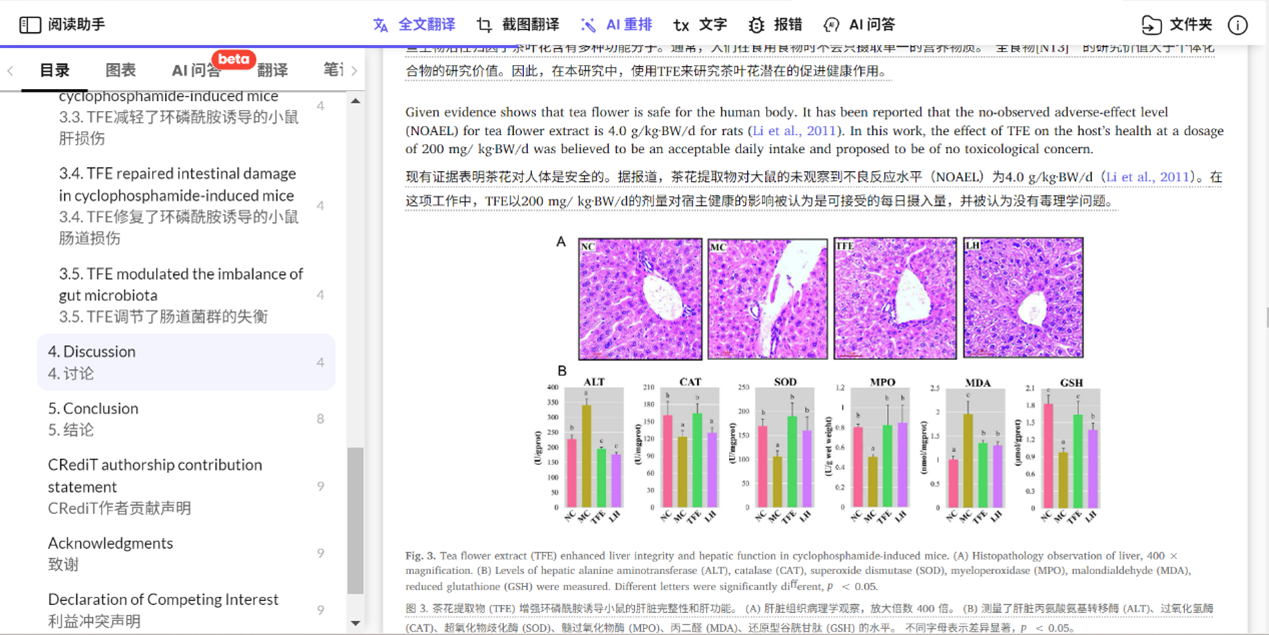Jump to section 3.3 TFE减轻了环磷酰胺诱导的小鼠肝损伤
Viewport: 1269px width, 635px height.
click(x=178, y=127)
